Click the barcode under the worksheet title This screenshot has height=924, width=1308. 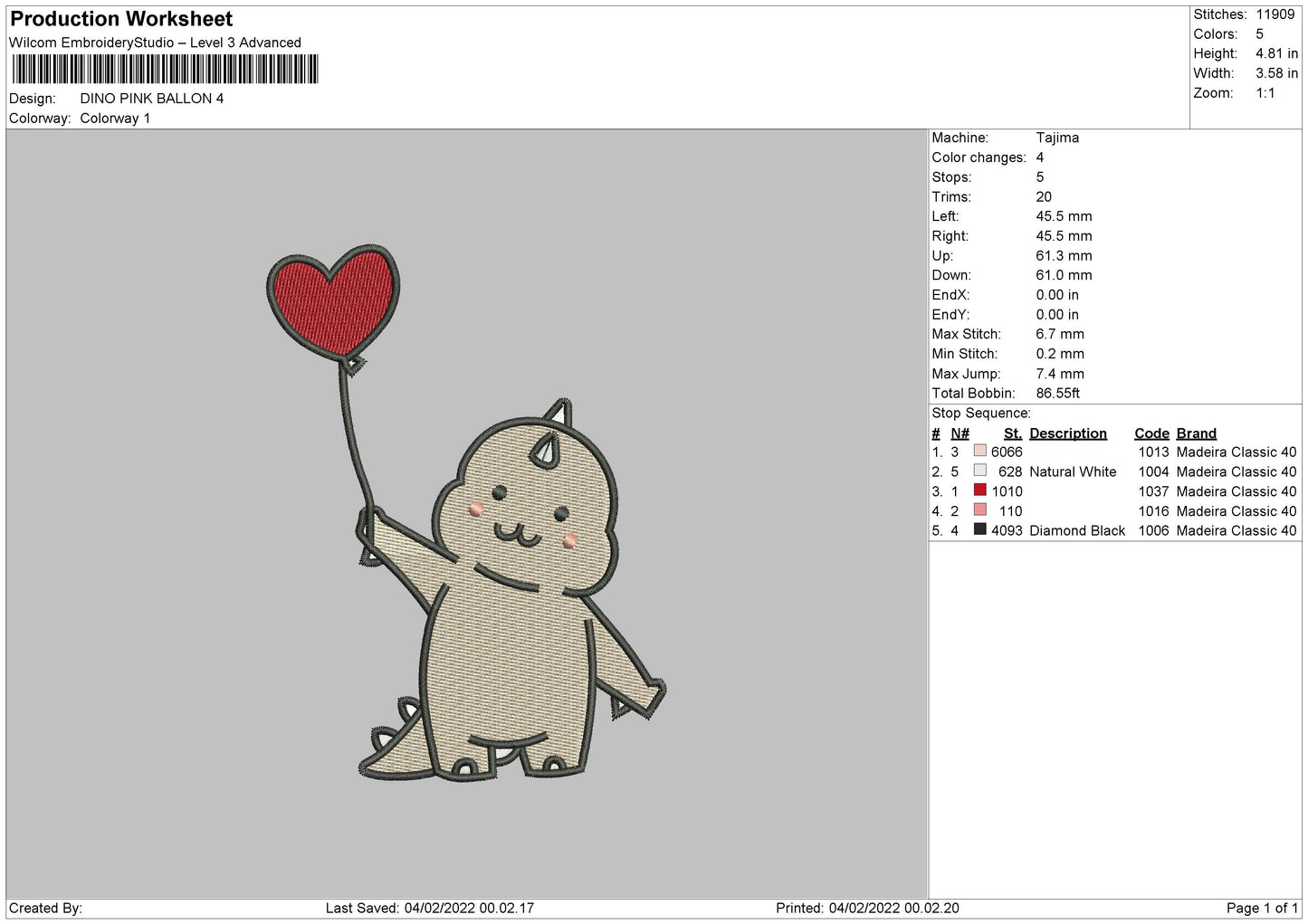165,69
